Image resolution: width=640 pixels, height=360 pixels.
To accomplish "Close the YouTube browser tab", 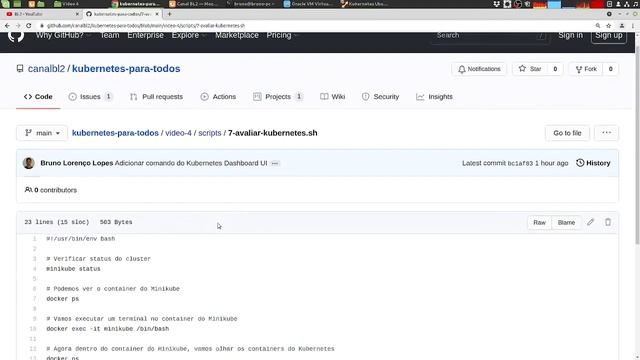I will pos(77,14).
